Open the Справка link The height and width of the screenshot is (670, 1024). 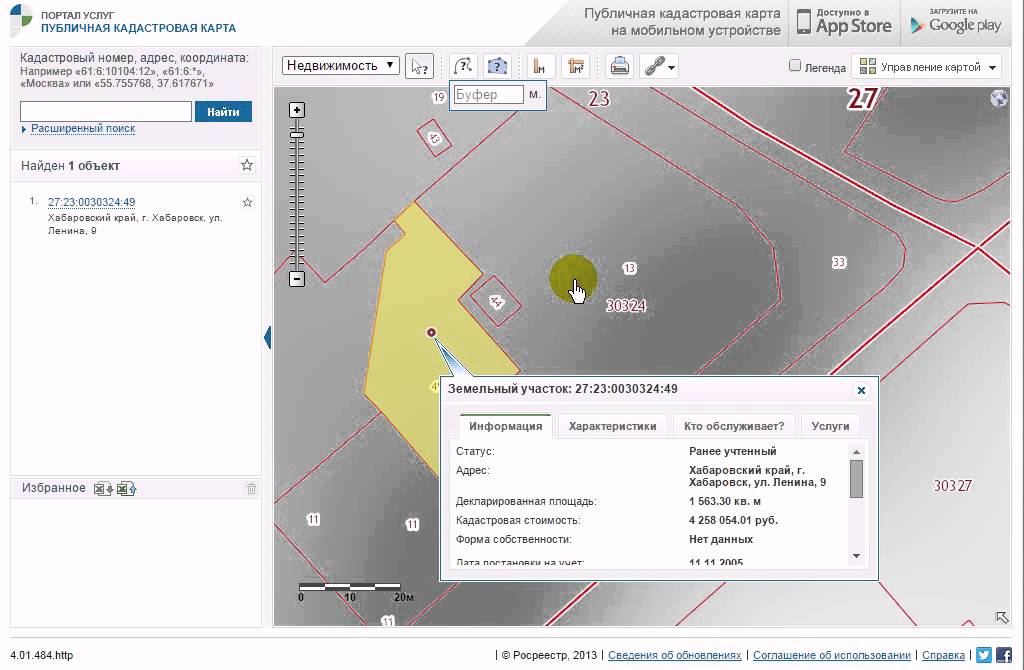tap(943, 655)
